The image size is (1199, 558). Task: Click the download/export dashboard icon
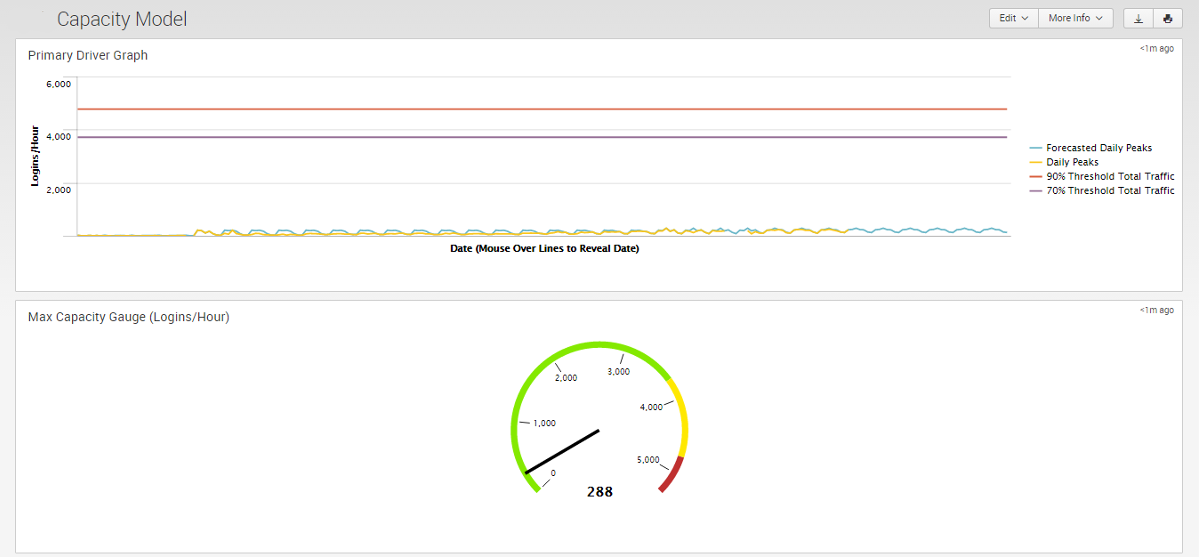[x=1138, y=18]
